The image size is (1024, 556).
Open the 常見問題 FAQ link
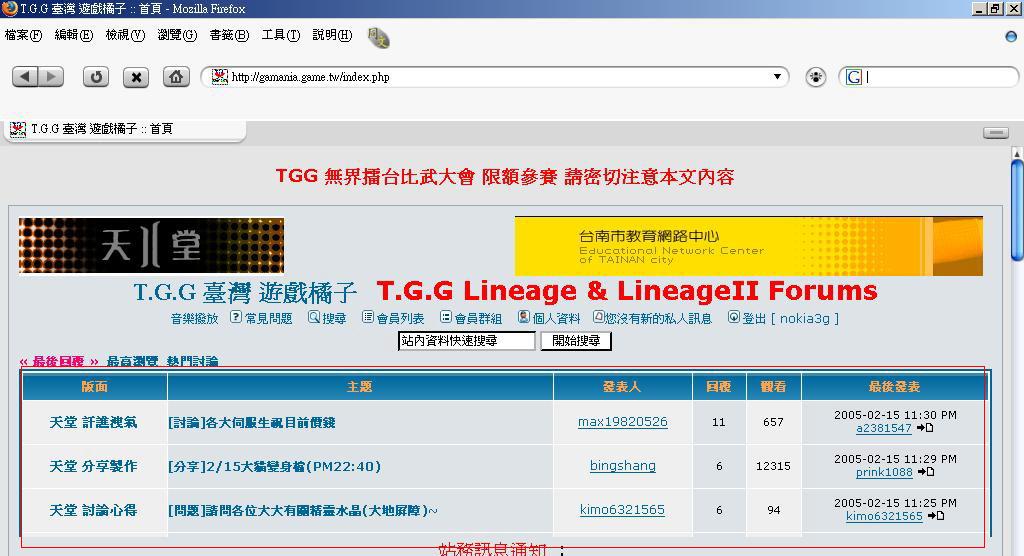(262, 318)
